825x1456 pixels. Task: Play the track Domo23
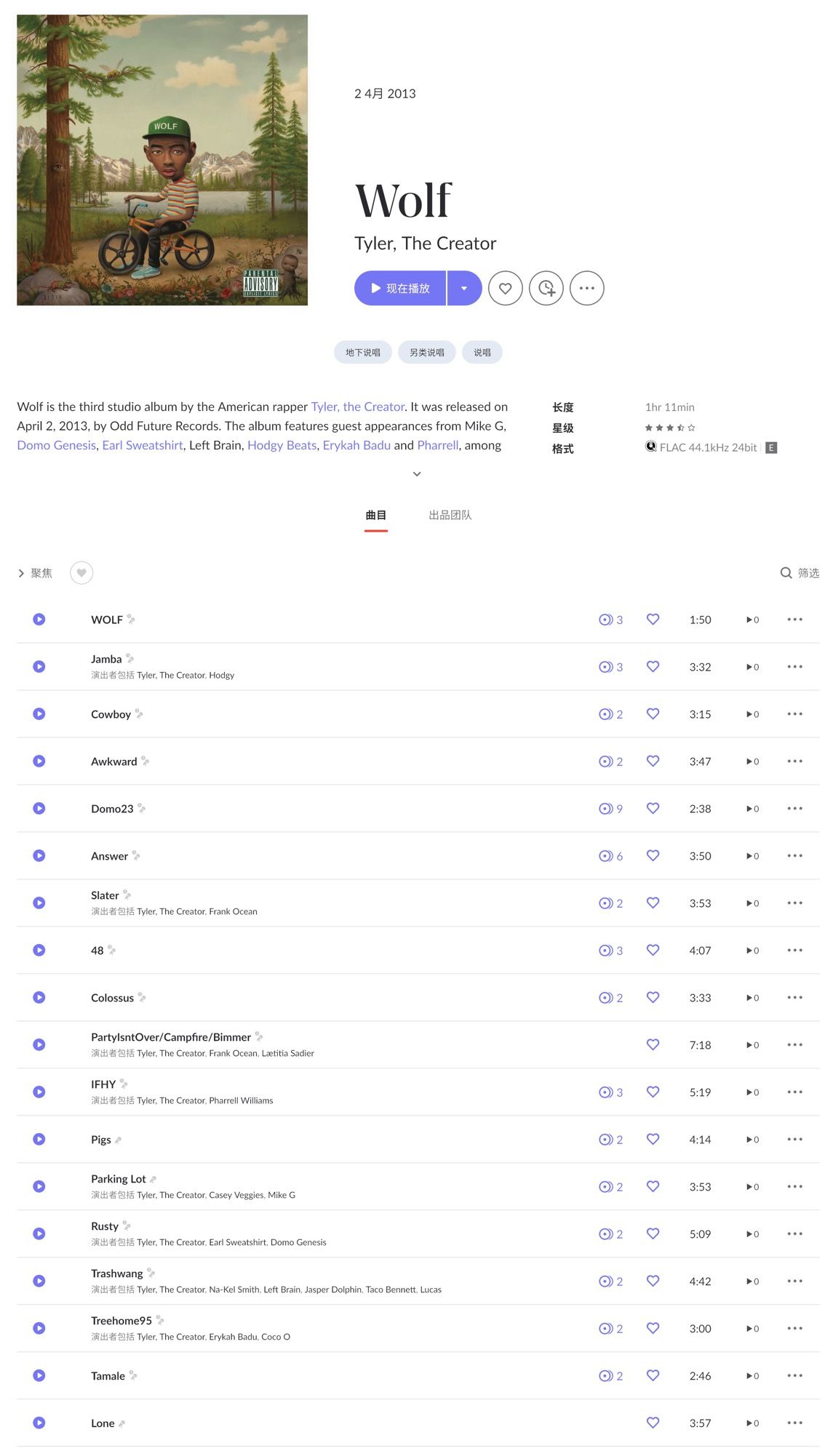(x=39, y=808)
